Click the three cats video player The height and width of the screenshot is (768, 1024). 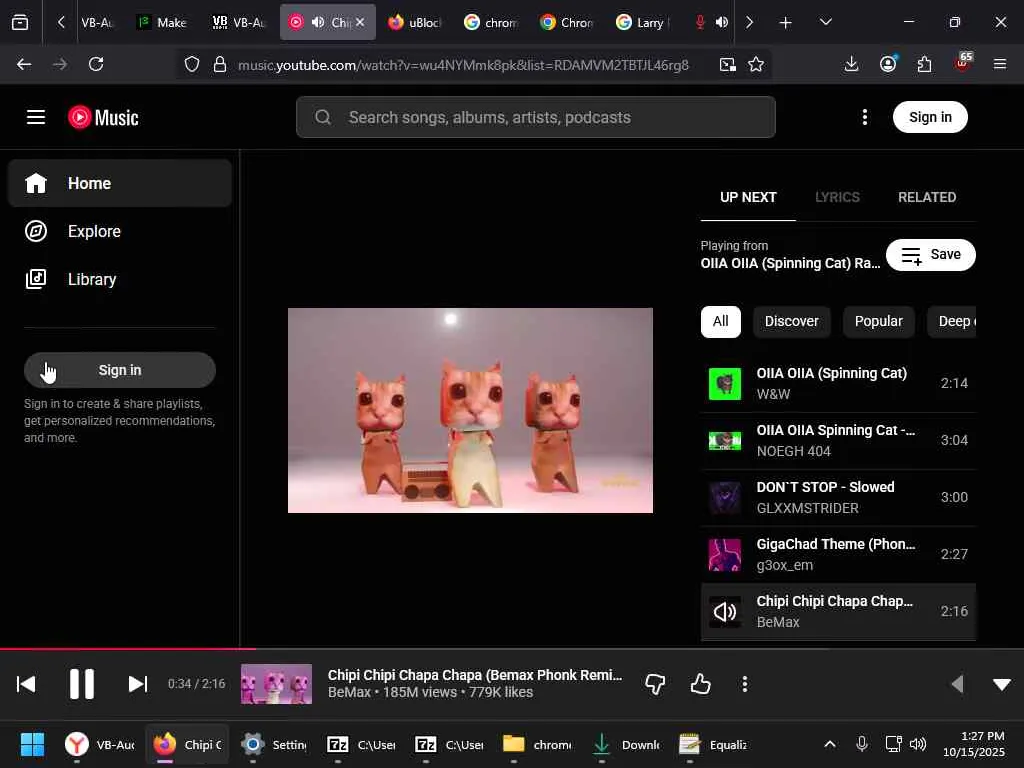pos(470,410)
